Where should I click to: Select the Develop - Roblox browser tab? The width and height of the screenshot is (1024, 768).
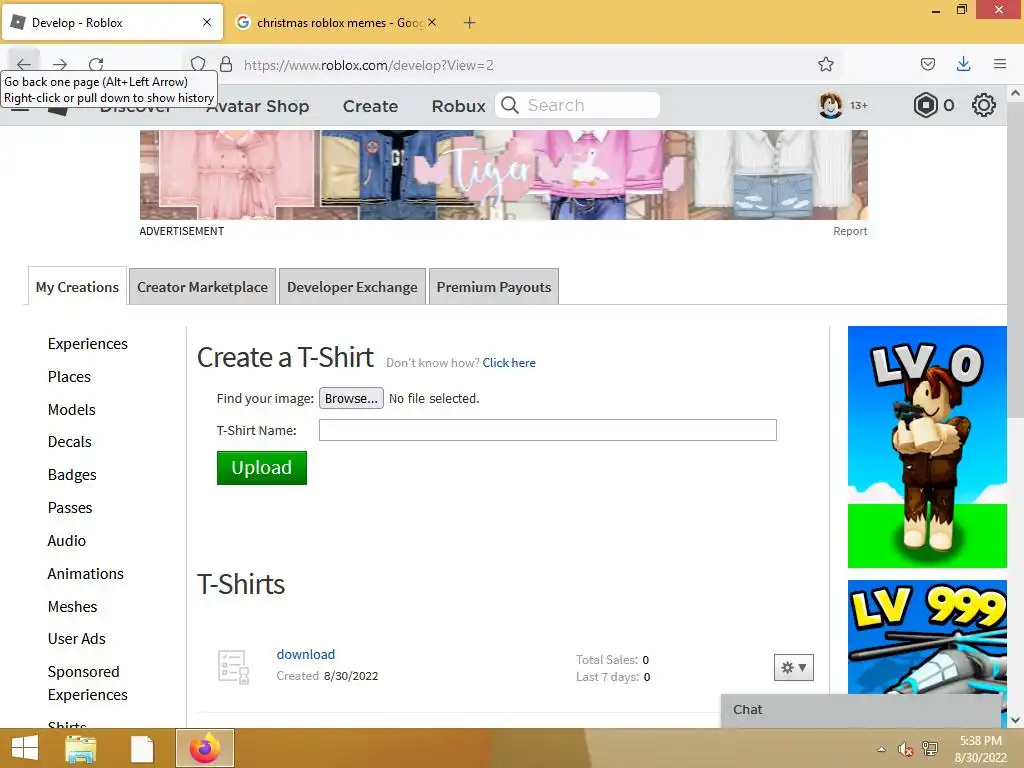[112, 23]
